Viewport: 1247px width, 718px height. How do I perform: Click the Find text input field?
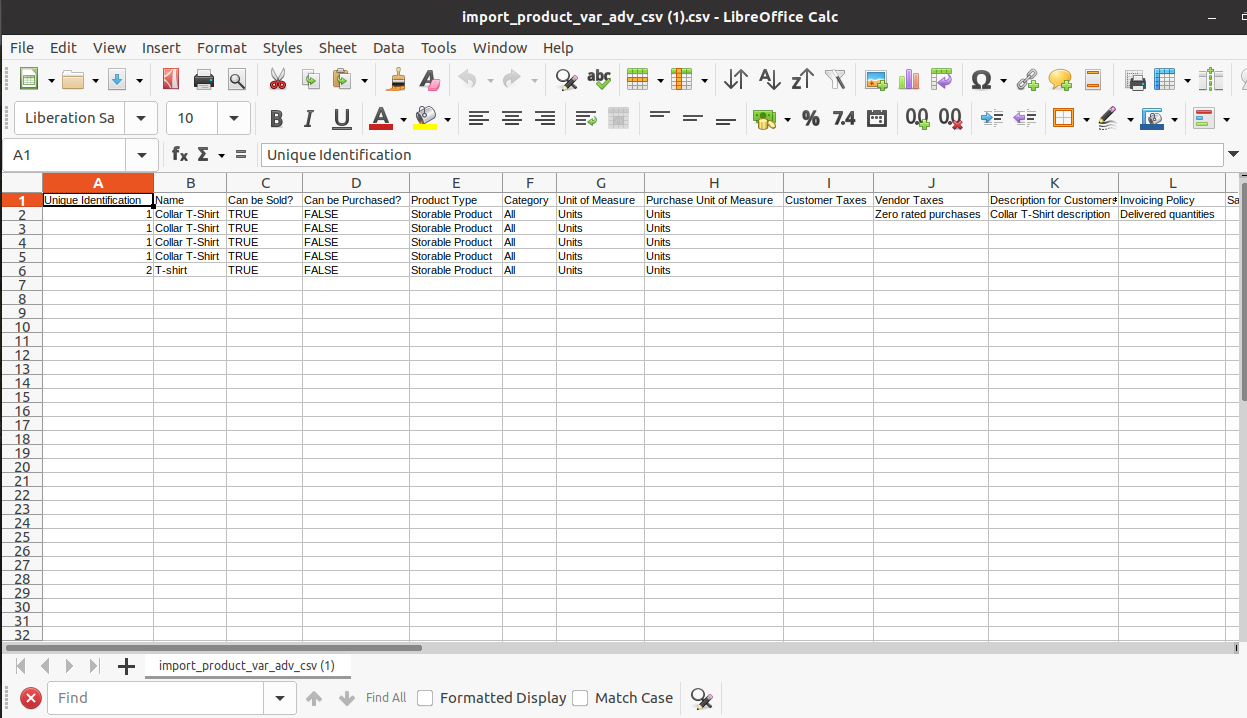pos(155,698)
